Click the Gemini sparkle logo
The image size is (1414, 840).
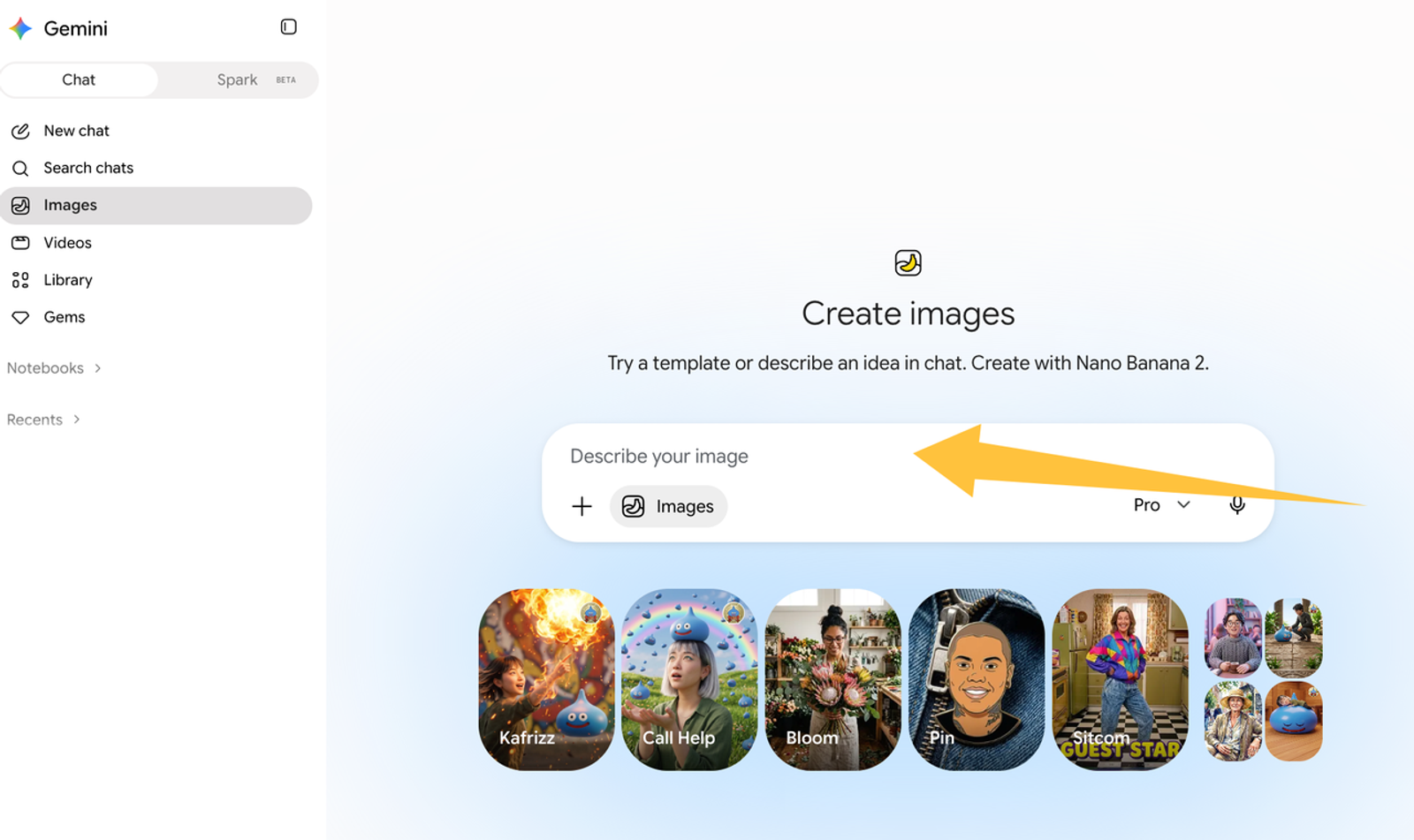[x=20, y=28]
